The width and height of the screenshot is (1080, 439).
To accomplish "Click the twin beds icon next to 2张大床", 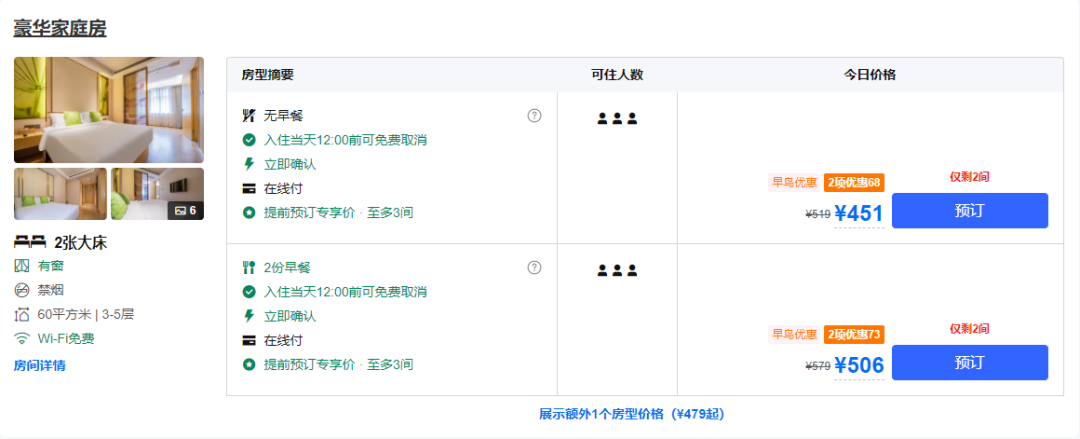I will 30,243.
